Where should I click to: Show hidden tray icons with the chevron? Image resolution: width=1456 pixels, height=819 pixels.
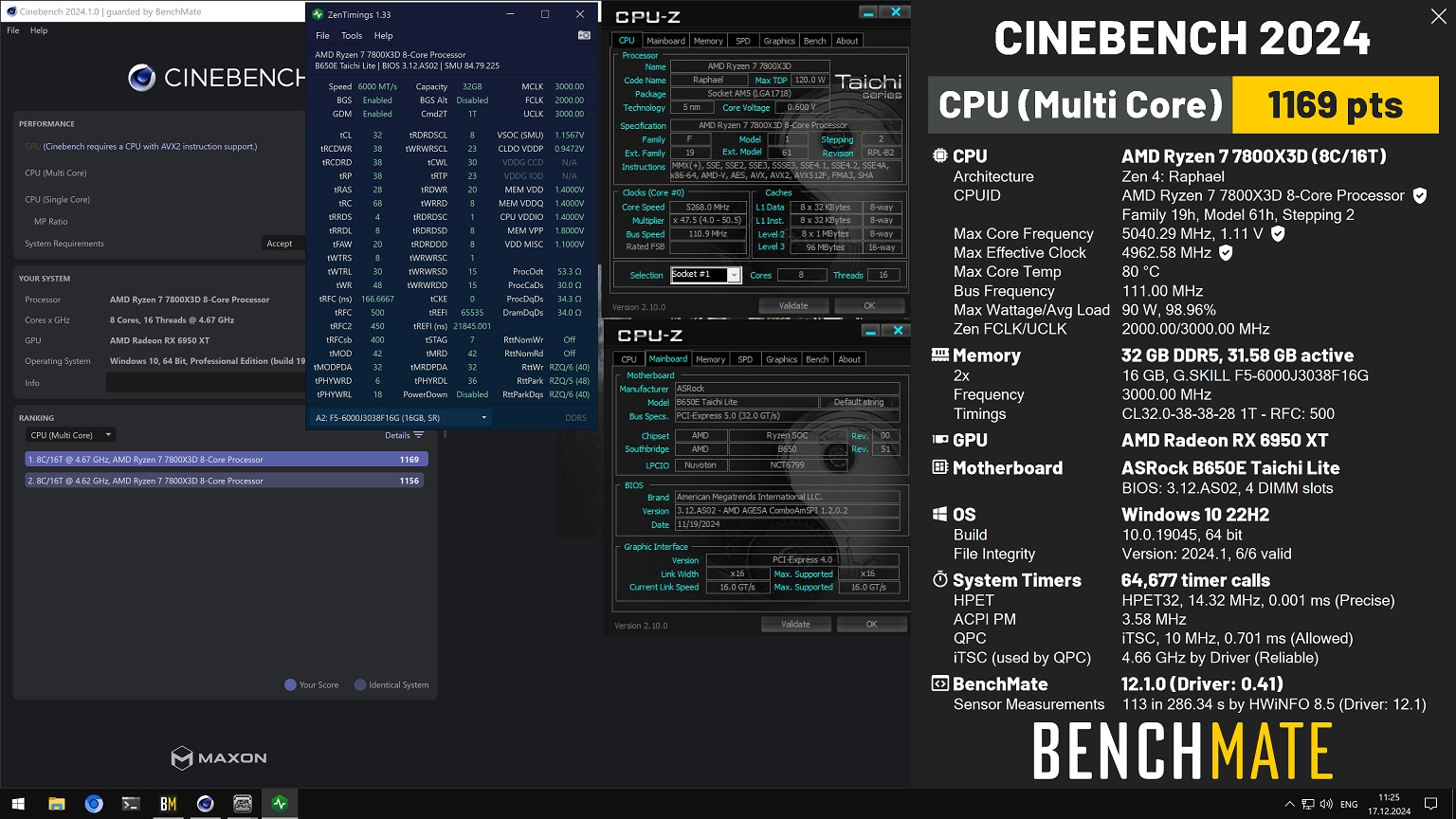[x=1289, y=804]
